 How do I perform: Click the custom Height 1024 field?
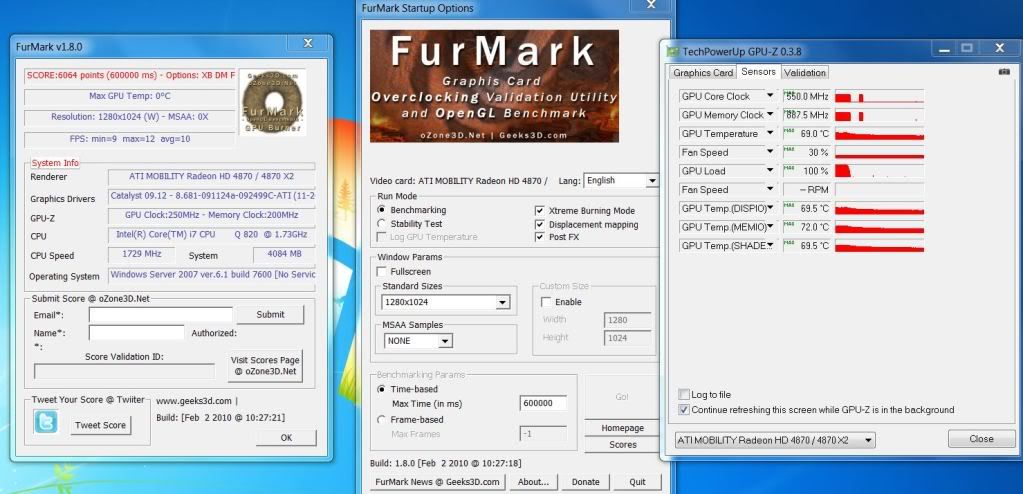tap(628, 338)
